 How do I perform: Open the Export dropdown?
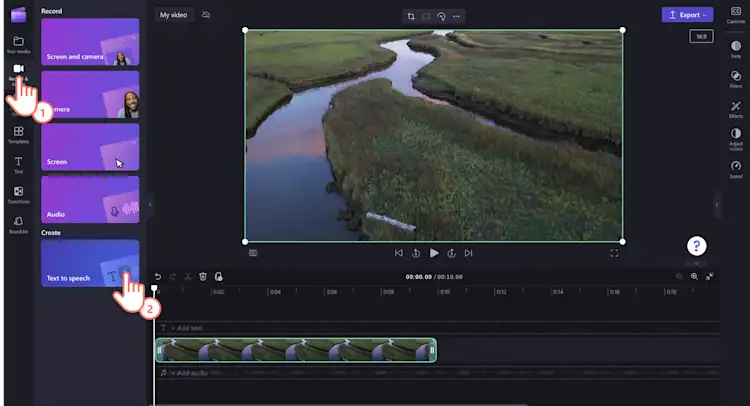point(687,15)
